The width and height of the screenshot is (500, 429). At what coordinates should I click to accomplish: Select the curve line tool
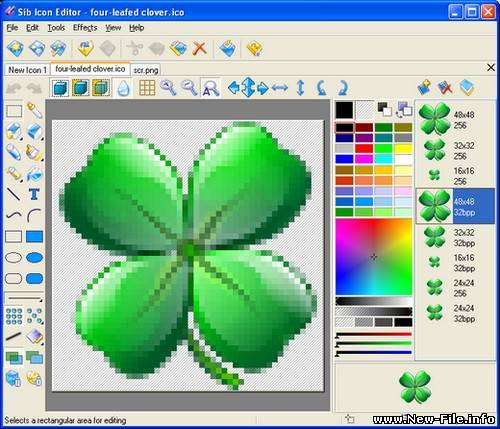pos(14,215)
